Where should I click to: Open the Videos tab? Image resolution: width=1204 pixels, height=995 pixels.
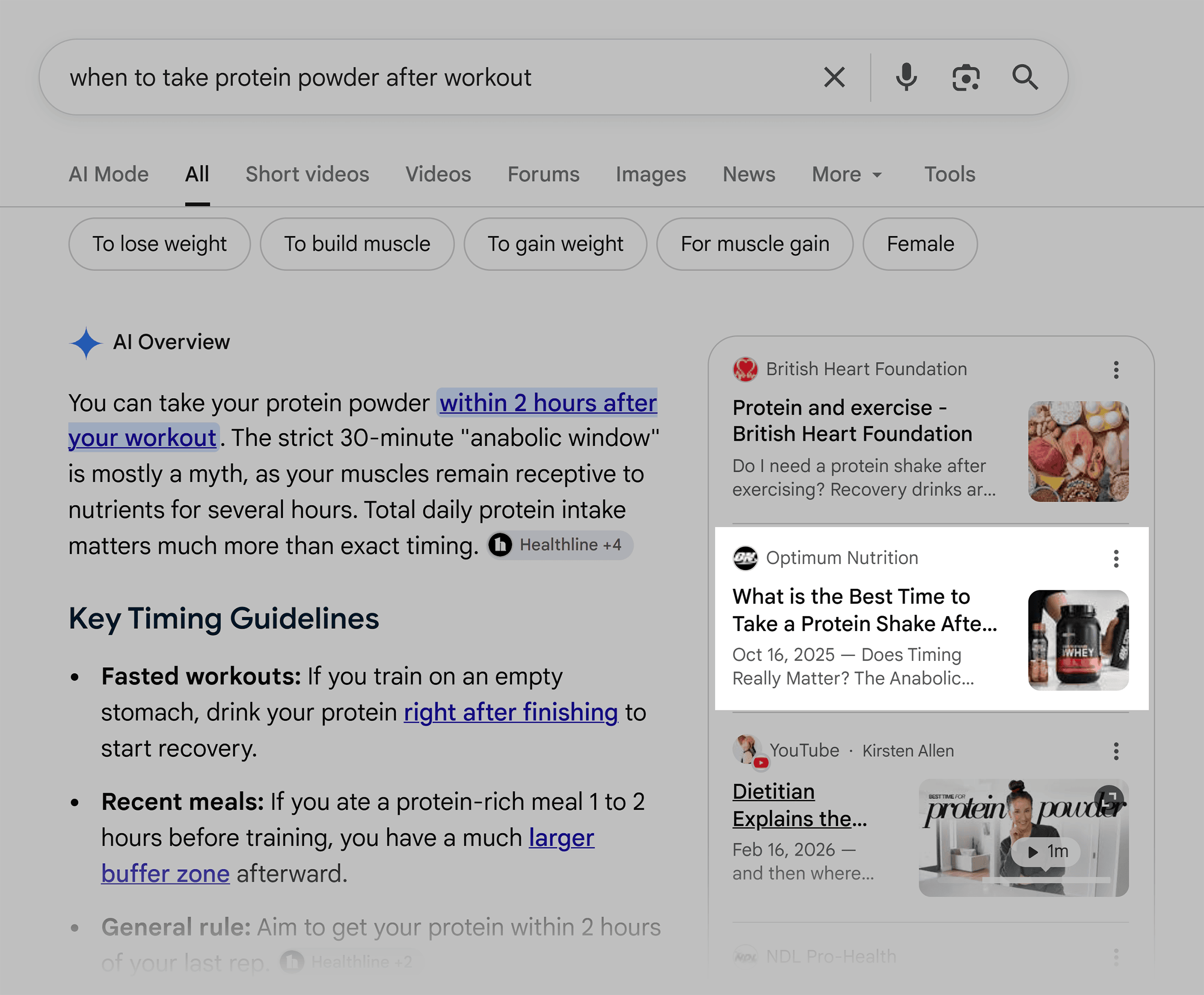coord(438,174)
